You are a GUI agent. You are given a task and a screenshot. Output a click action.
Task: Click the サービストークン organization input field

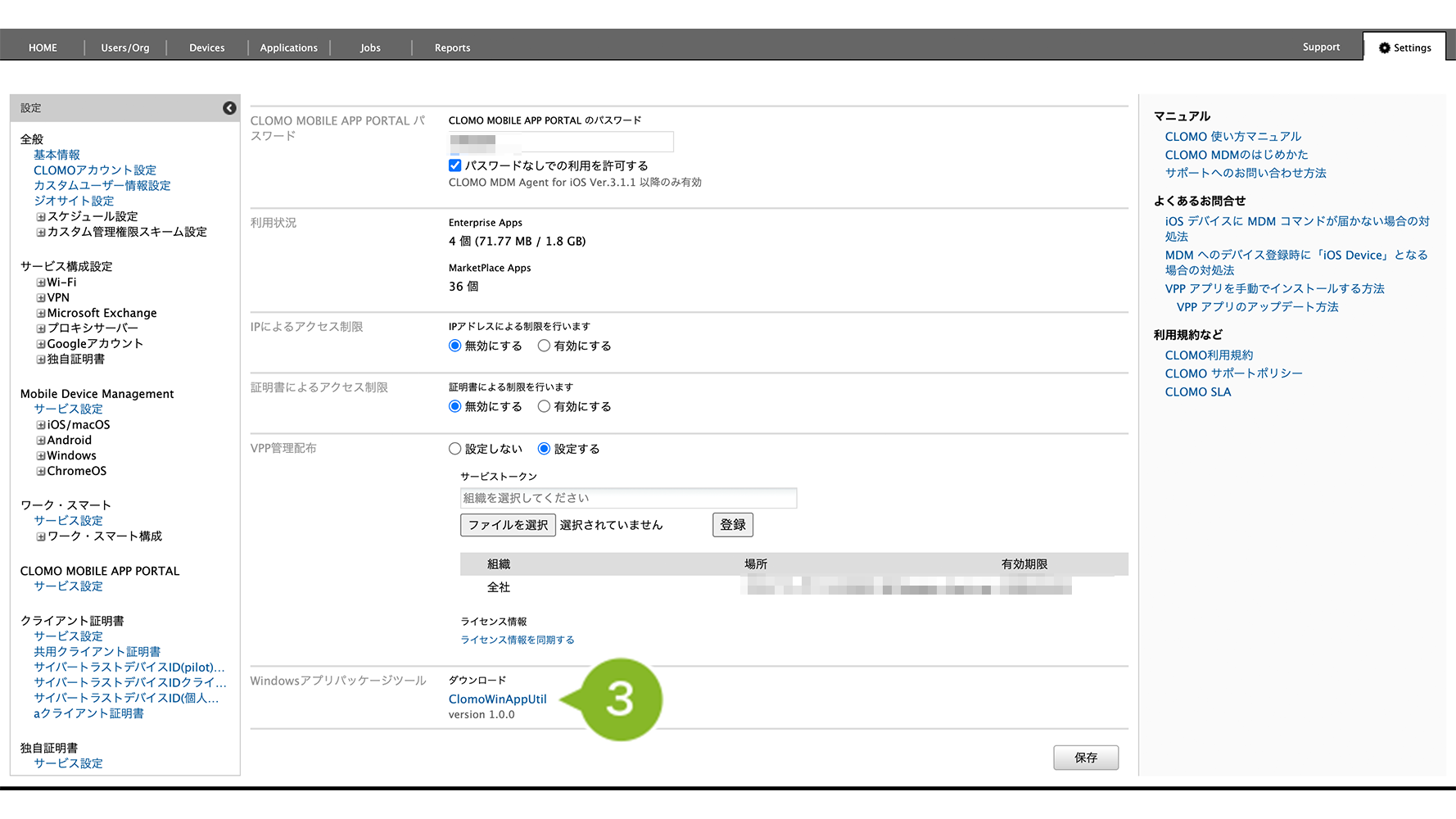click(628, 498)
